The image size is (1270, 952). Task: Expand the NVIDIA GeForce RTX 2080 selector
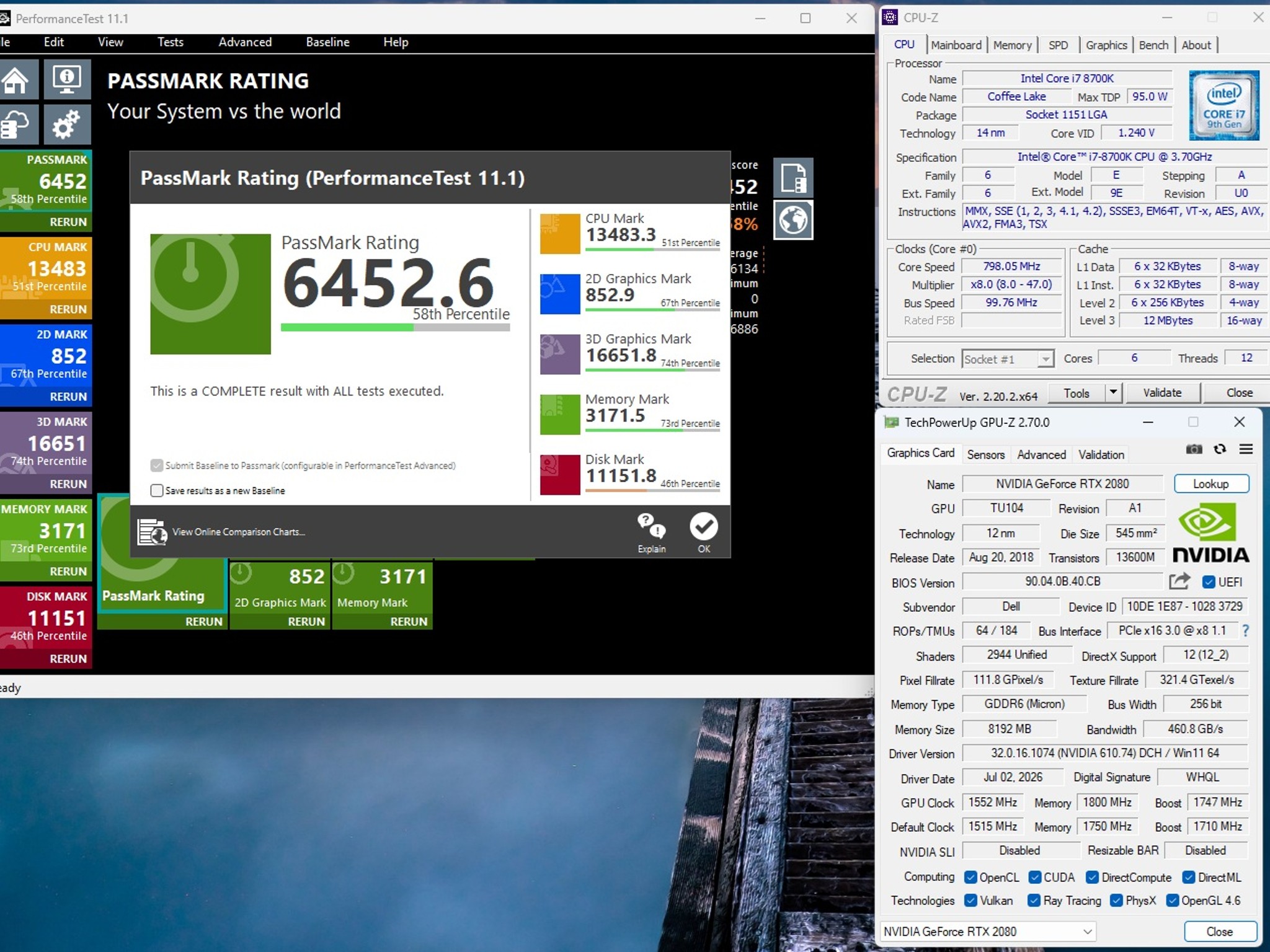point(988,932)
